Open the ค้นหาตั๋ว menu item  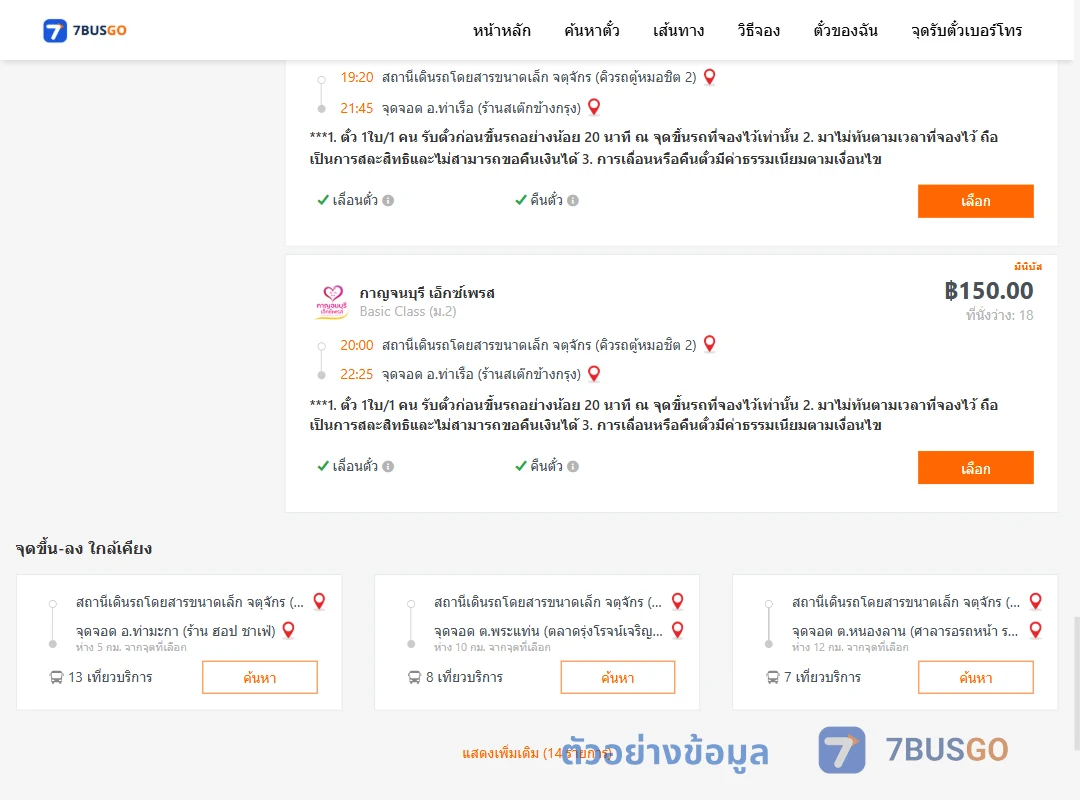592,31
